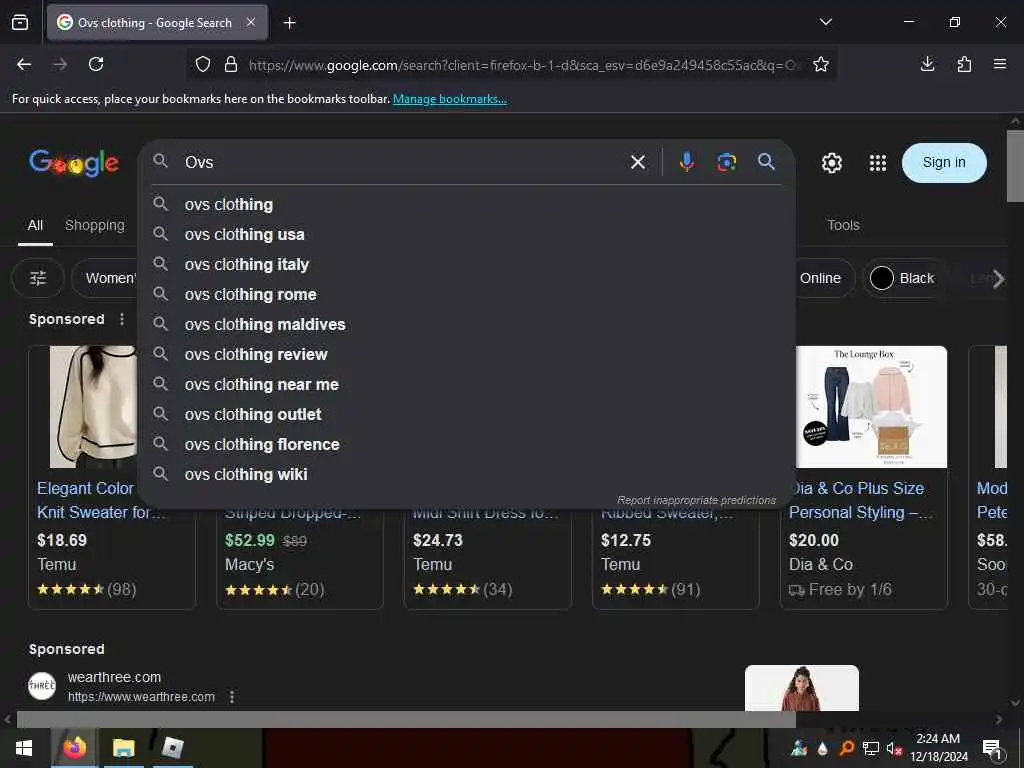This screenshot has height=768, width=1024.
Task: Select suggestion "ovs clothing maldives"
Action: point(466,325)
